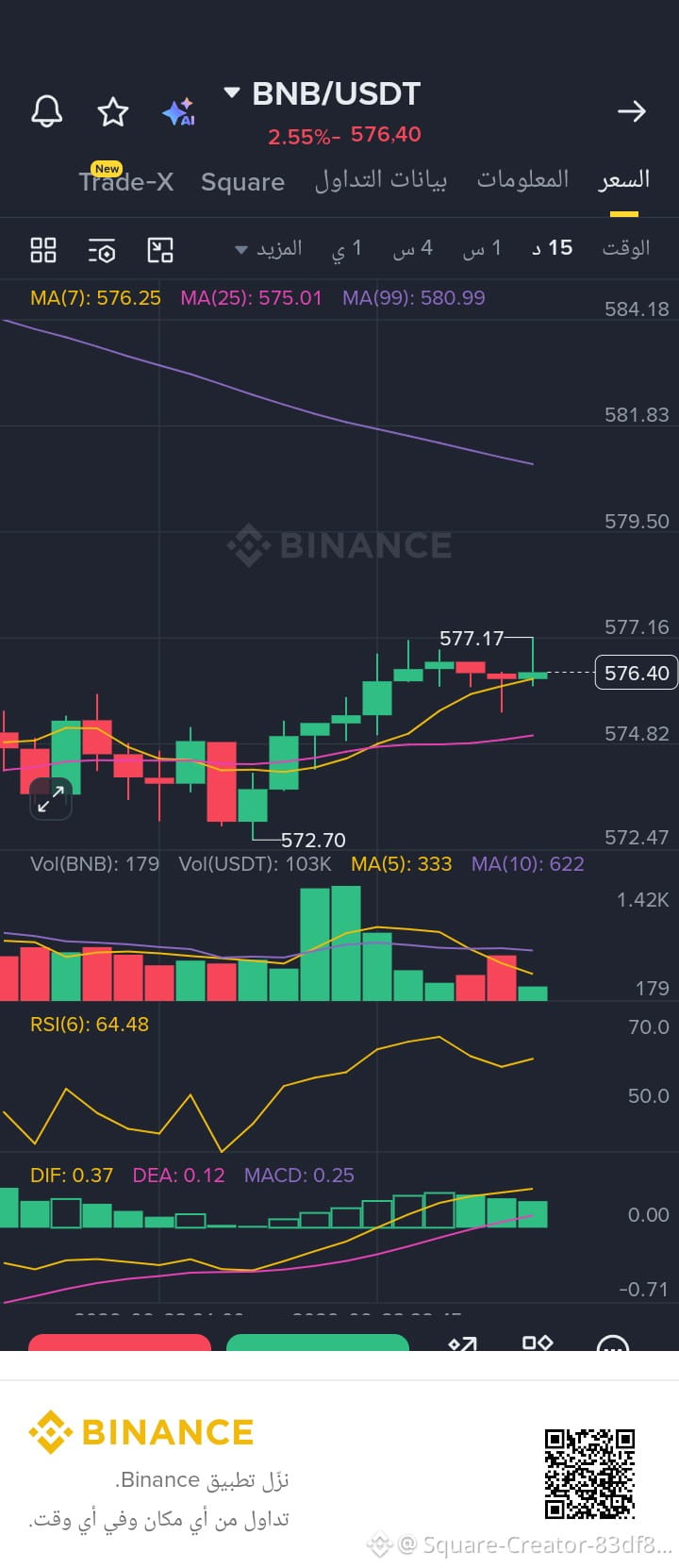The image size is (679, 1568).
Task: Add BNB/USDT to favorites with star
Action: point(113,111)
